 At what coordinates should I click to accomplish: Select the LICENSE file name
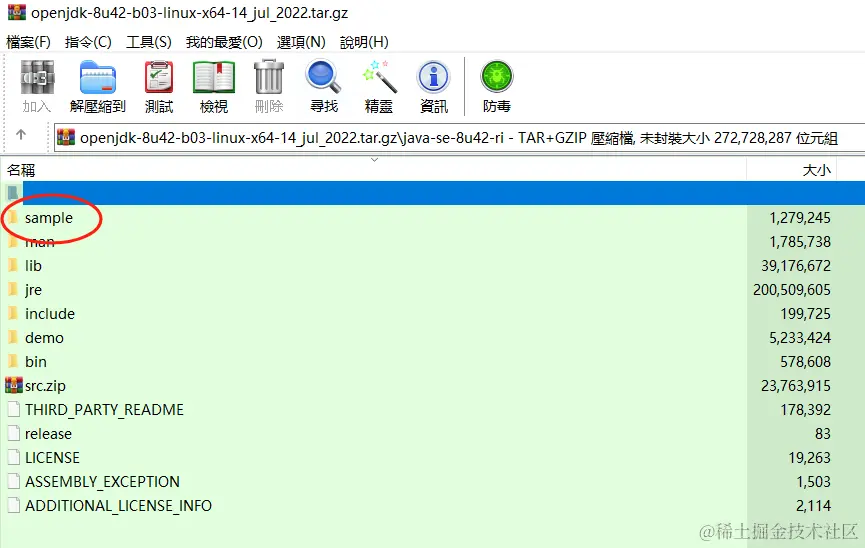tap(52, 457)
